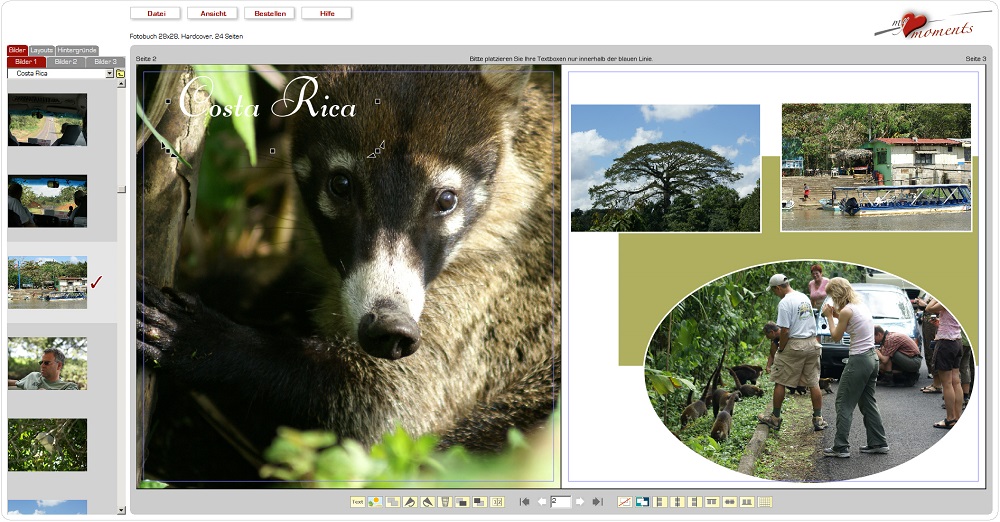Go to the next page arrow
Image resolution: width=1000 pixels, height=522 pixels.
pos(580,502)
